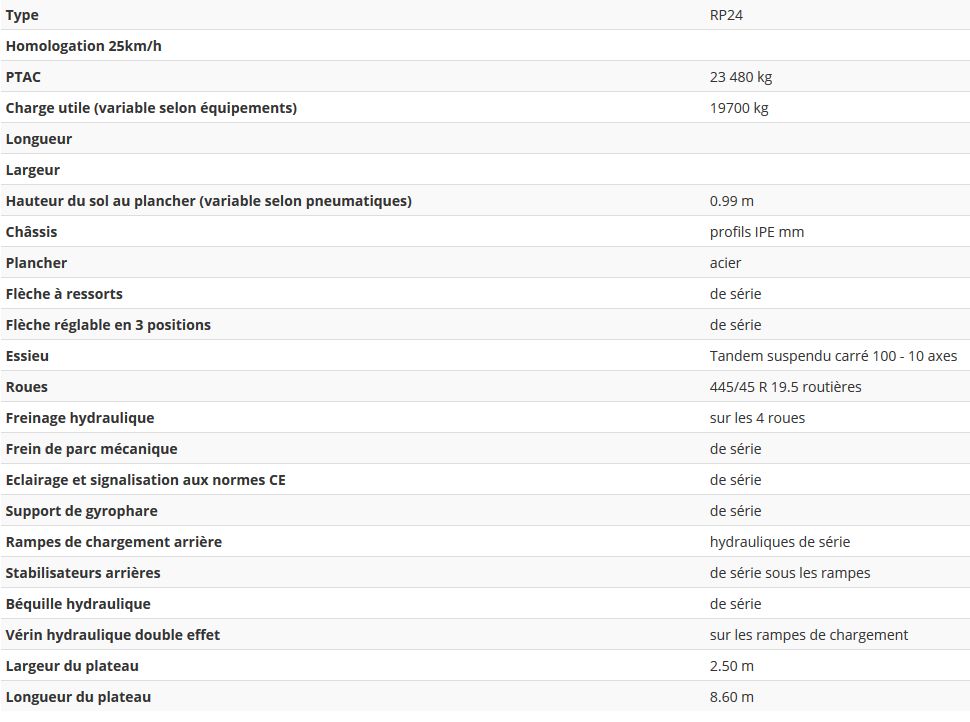Image resolution: width=970 pixels, height=722 pixels.
Task: Select the 19700 kg value
Action: click(x=738, y=108)
